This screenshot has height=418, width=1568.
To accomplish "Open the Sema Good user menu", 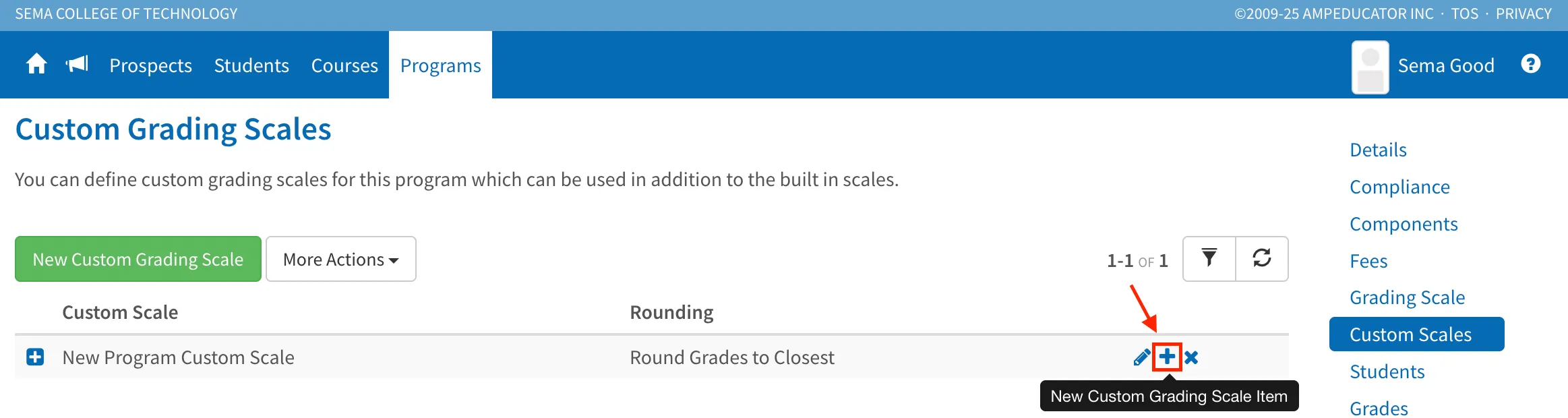I will [x=1446, y=65].
